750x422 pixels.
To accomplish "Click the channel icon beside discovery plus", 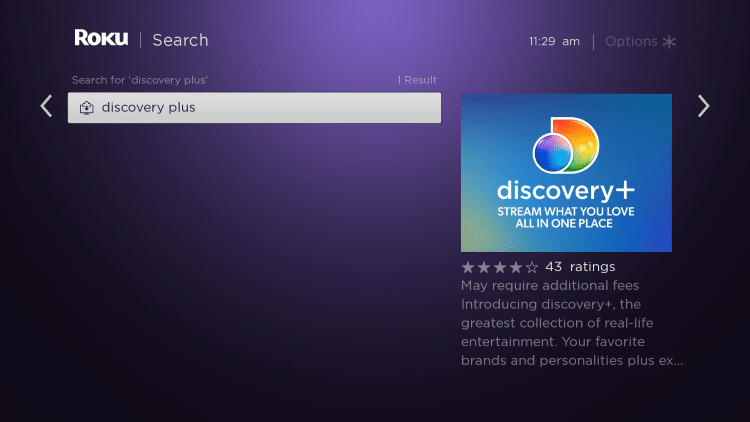I will coord(87,108).
